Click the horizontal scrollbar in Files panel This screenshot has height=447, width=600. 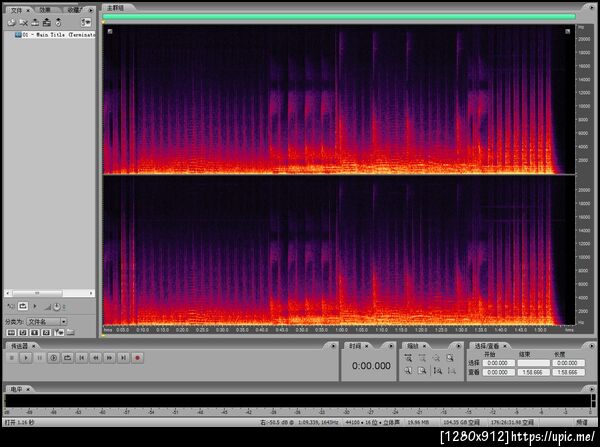click(37, 293)
